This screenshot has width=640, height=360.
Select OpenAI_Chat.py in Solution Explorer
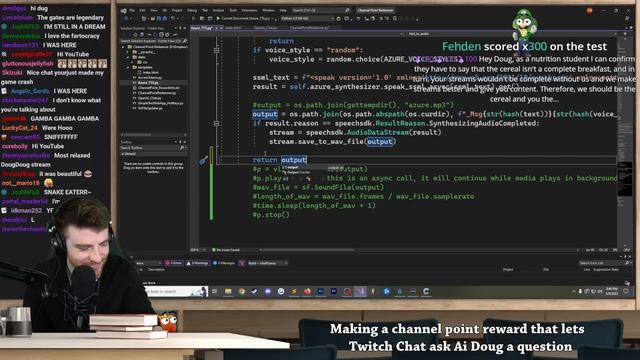pos(147,98)
